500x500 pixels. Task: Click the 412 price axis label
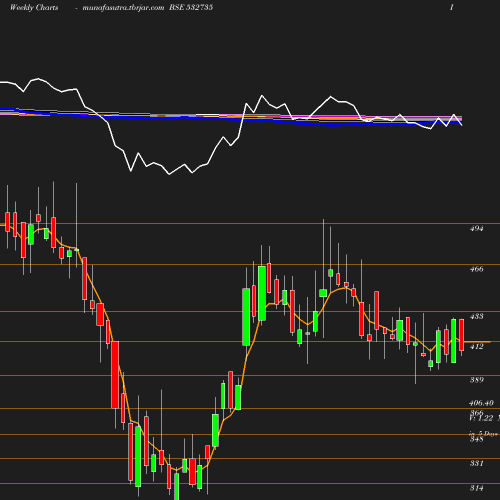476,347
